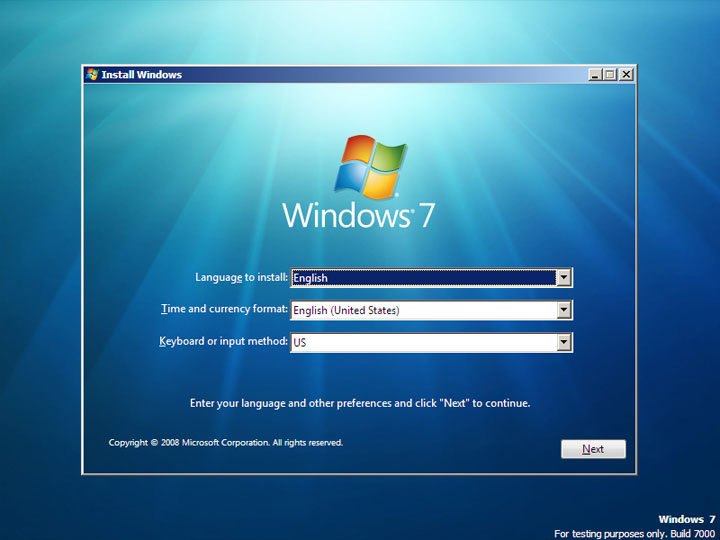
Task: Click the Install Windows title bar icon
Action: point(92,74)
